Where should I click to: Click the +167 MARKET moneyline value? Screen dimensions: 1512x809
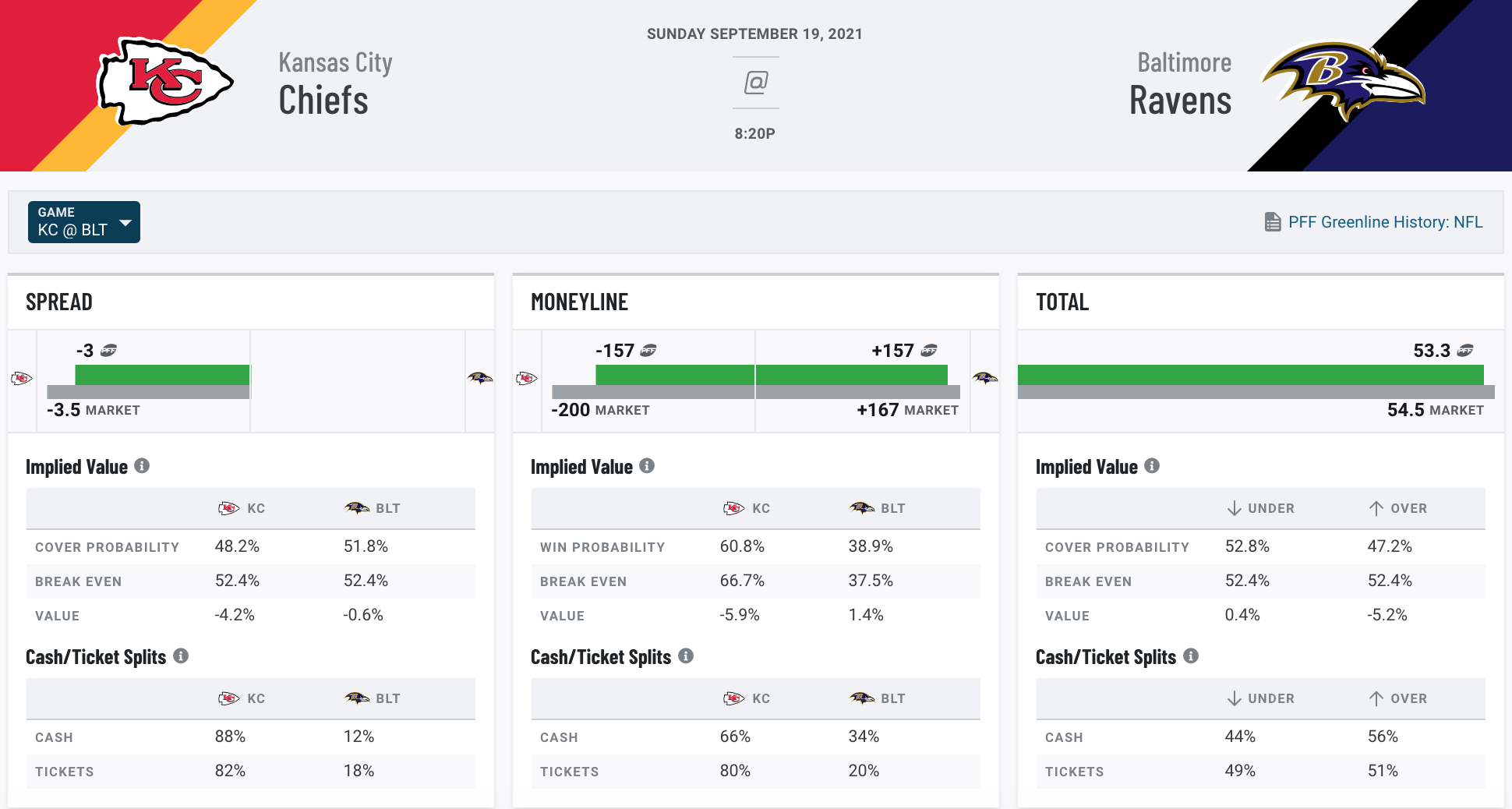[908, 410]
